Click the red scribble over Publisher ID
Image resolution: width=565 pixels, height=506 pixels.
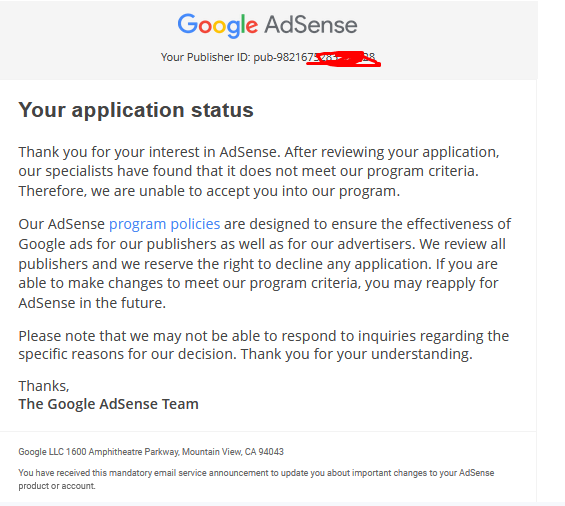[343, 59]
